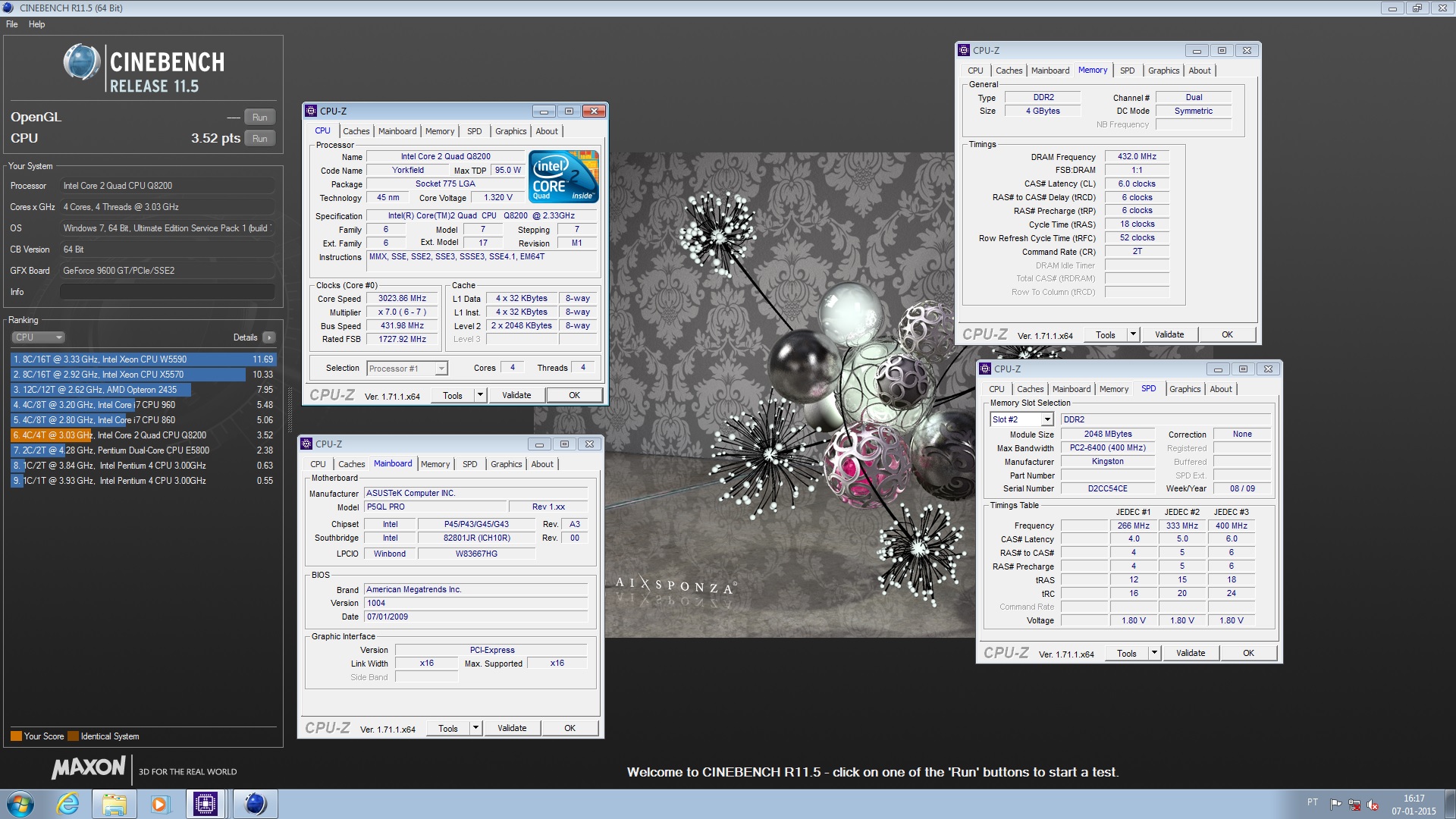
Task: Open the File menu in Cinebench
Action: 12,24
